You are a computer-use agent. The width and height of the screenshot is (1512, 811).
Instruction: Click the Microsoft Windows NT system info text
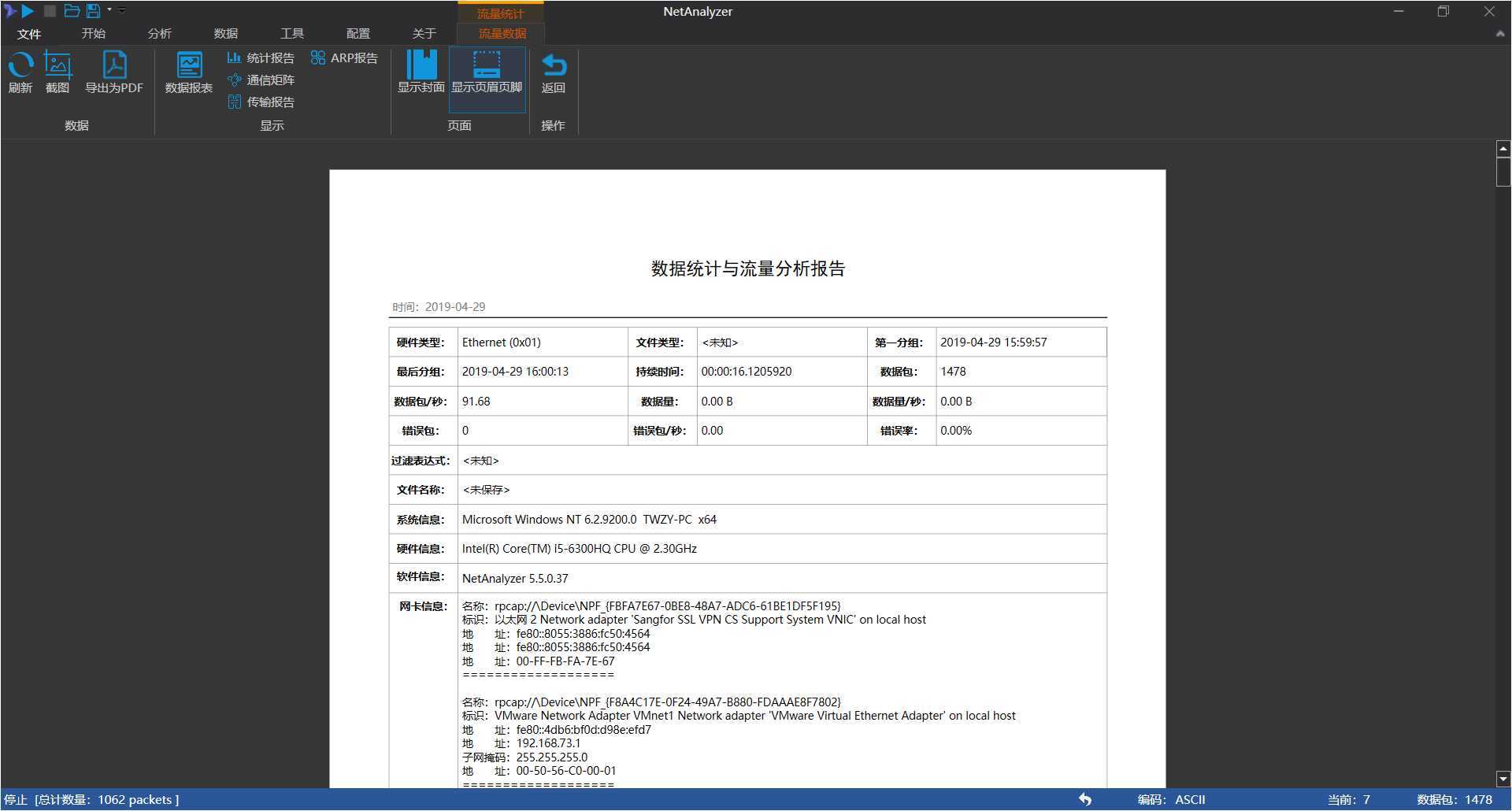click(589, 519)
